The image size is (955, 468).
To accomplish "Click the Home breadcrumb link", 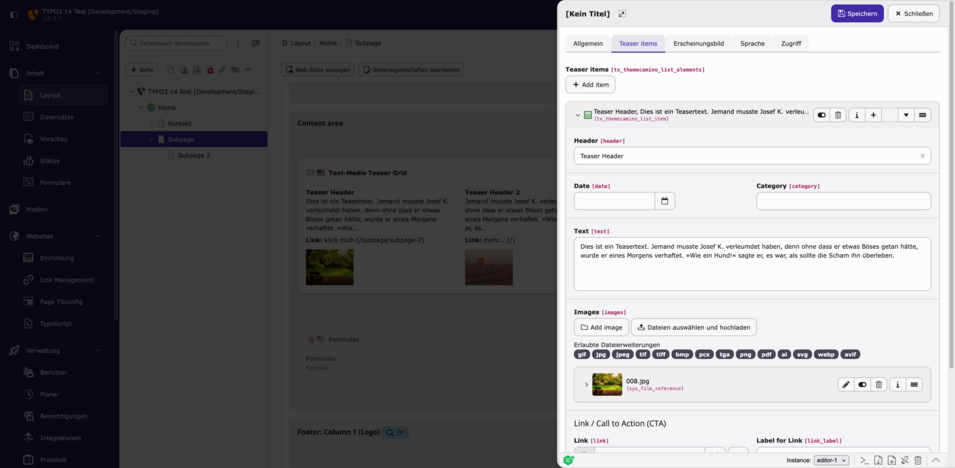I will point(328,43).
